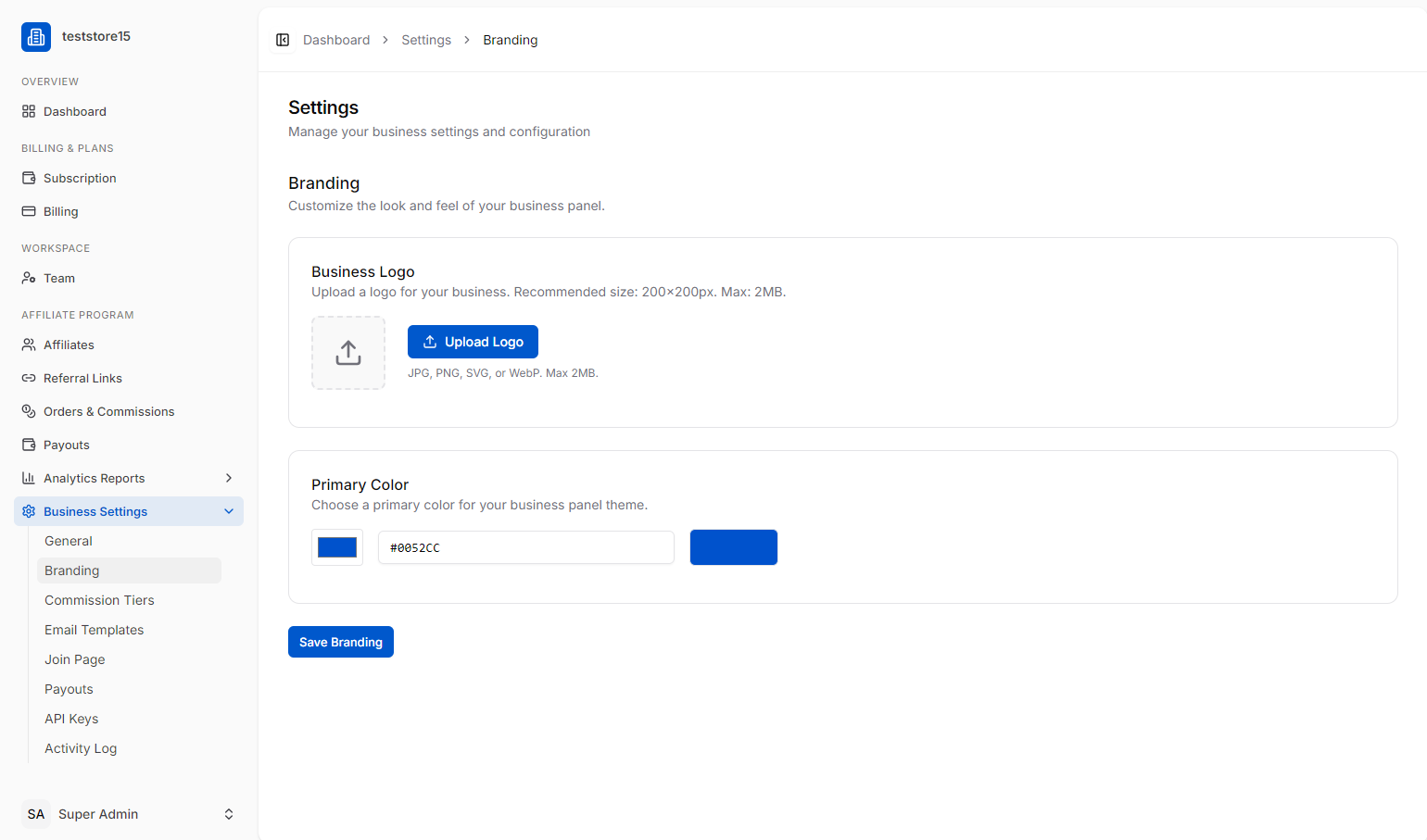Click the SA avatar badge
1427x840 pixels.
(x=36, y=814)
